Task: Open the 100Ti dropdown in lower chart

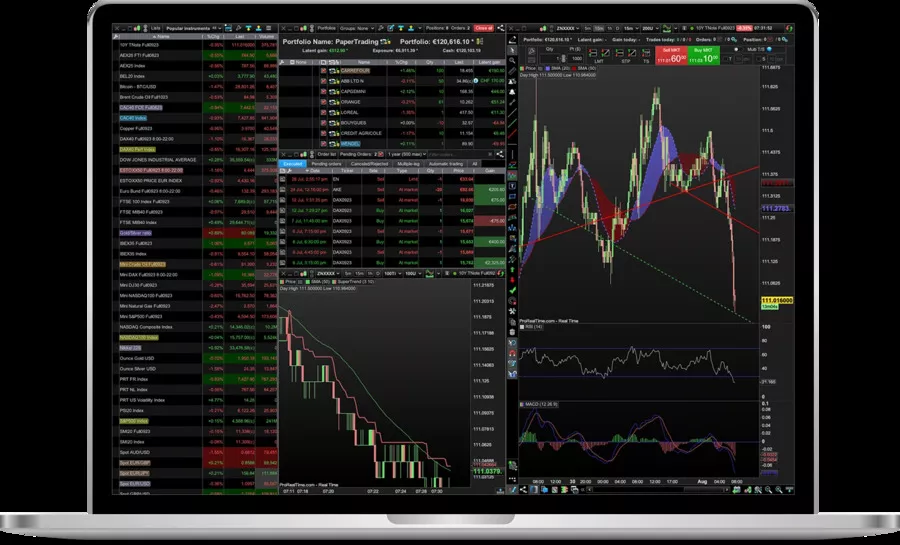Action: (x=393, y=274)
